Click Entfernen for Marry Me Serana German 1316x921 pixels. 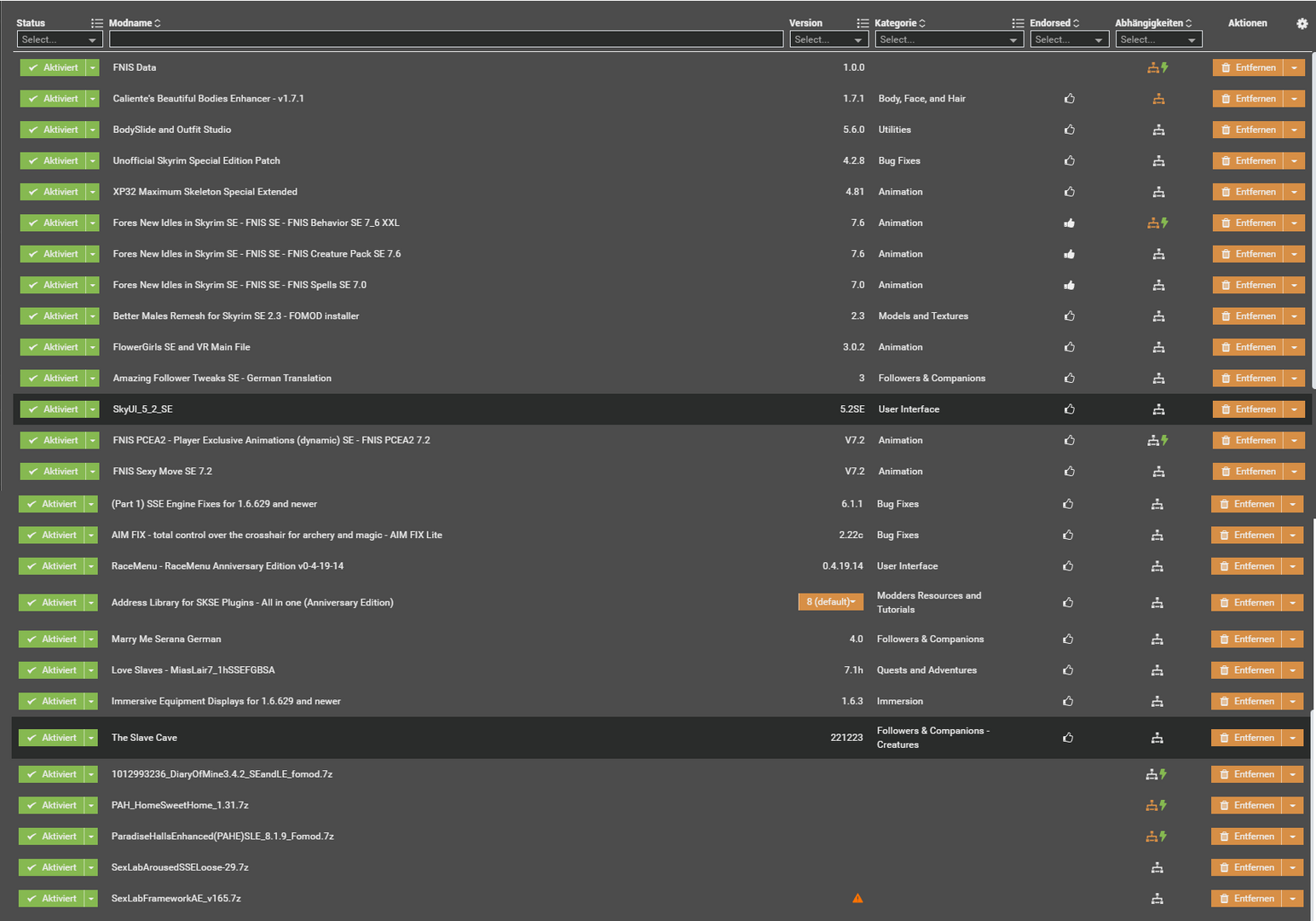(x=1246, y=639)
